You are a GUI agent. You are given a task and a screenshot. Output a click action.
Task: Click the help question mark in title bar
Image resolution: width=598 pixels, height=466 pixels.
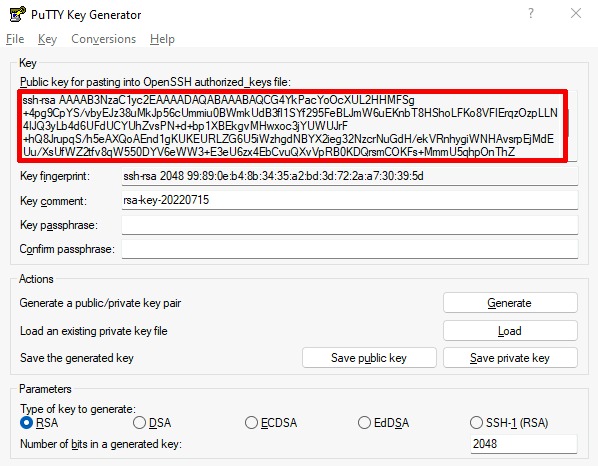[x=530, y=14]
